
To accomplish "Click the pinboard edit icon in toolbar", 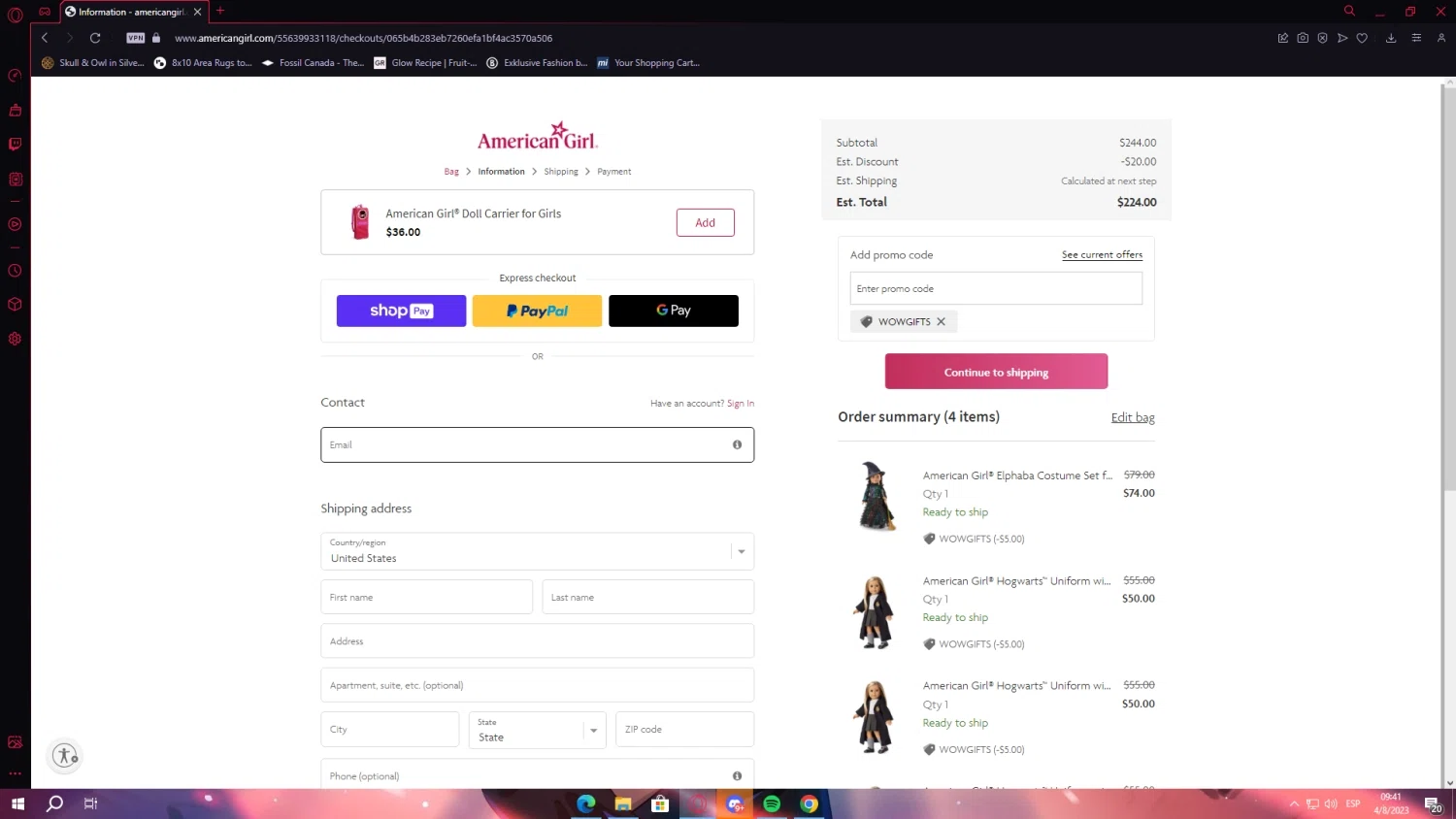I will coord(1282,38).
